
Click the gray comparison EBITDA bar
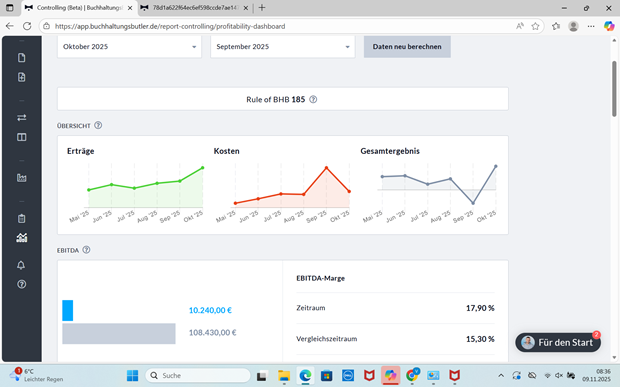pos(119,333)
